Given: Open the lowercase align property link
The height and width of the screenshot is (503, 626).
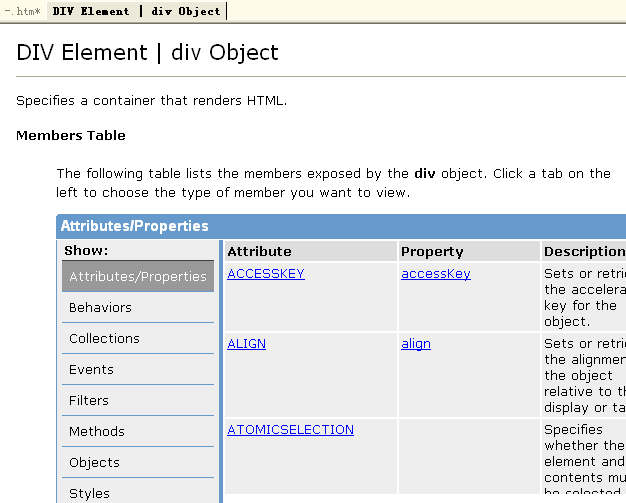Looking at the screenshot, I should 416,344.
